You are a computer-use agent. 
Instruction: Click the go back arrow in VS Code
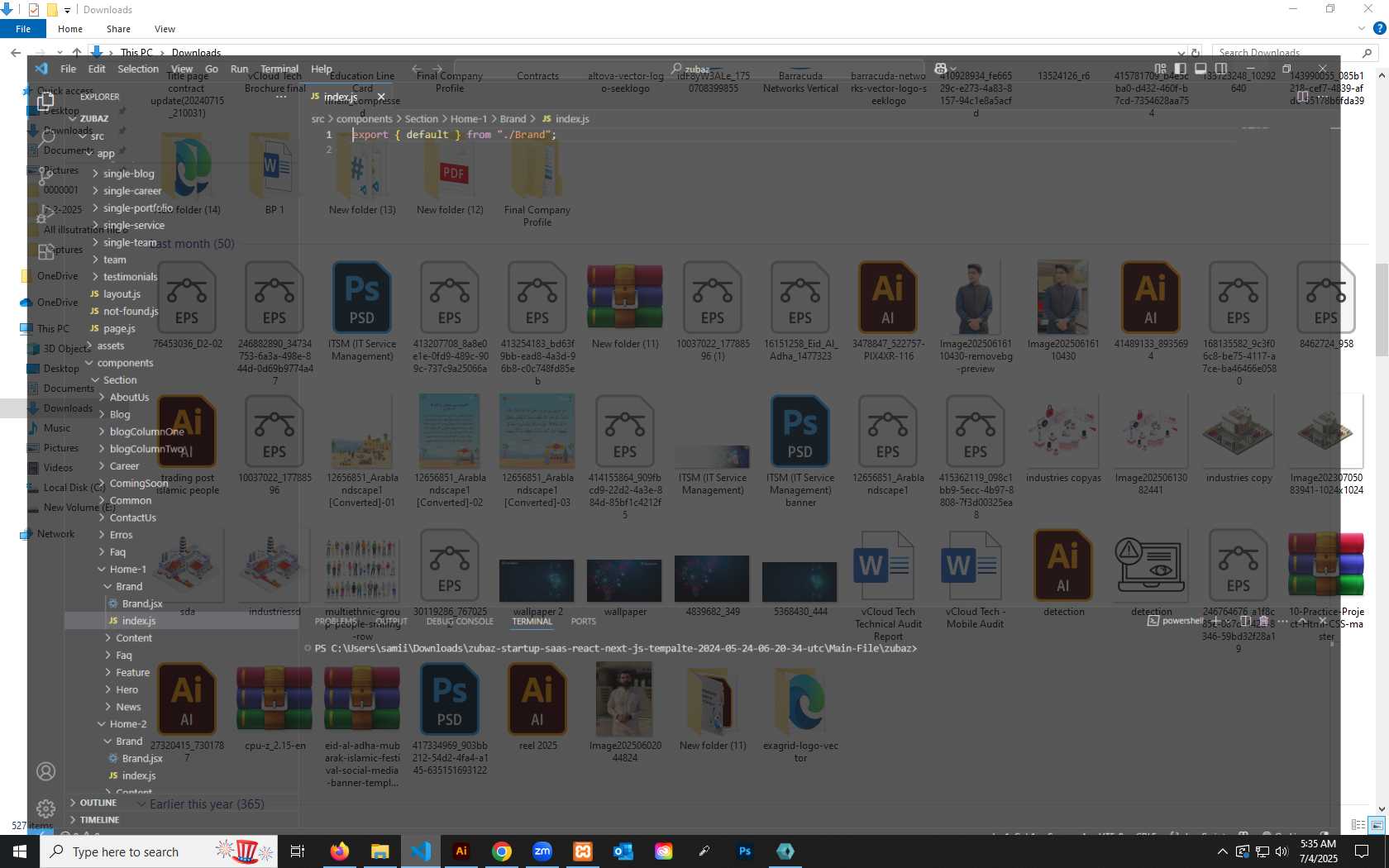pyautogui.click(x=417, y=69)
